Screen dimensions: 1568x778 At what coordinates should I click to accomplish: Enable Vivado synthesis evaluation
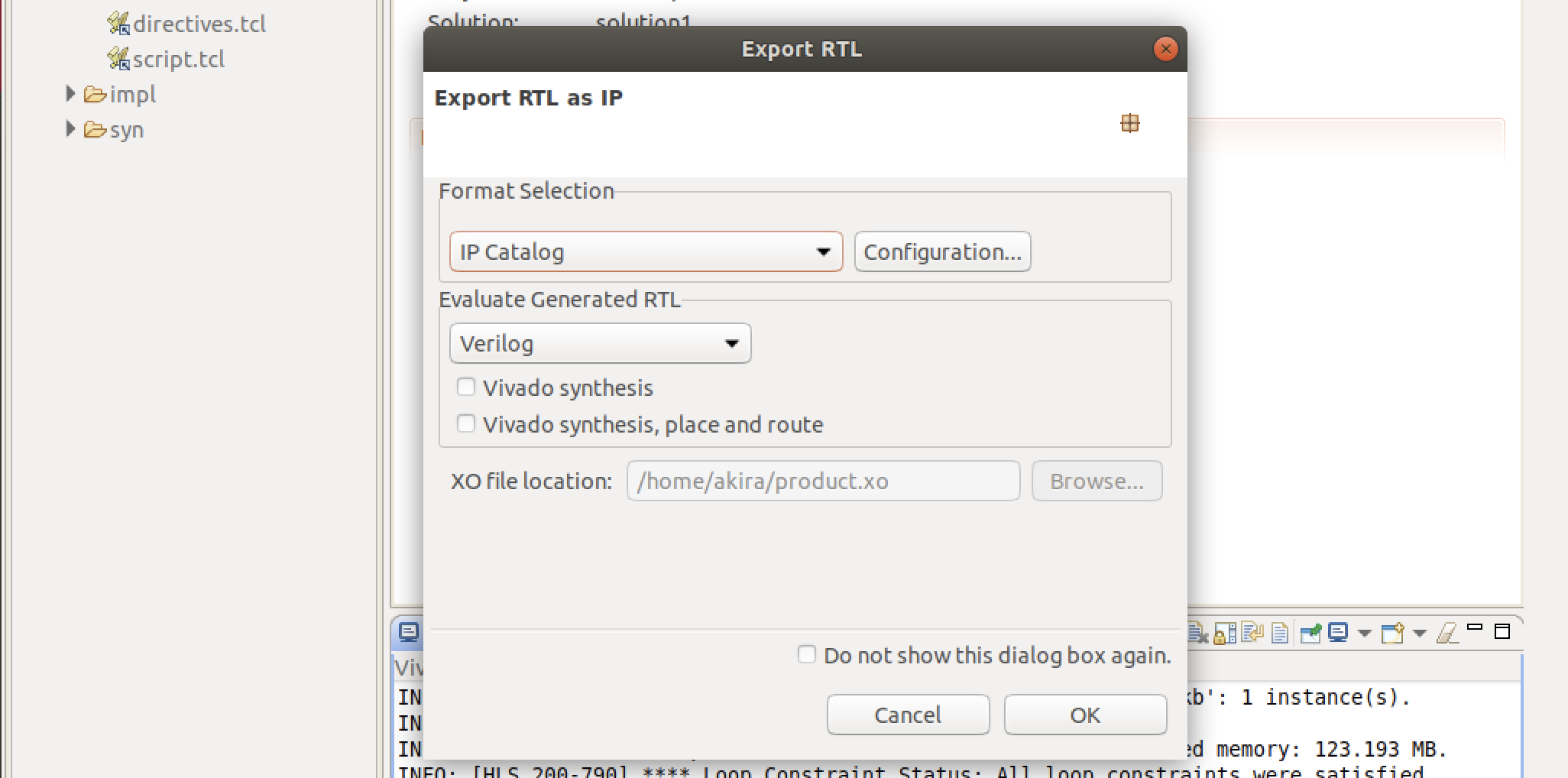click(466, 387)
